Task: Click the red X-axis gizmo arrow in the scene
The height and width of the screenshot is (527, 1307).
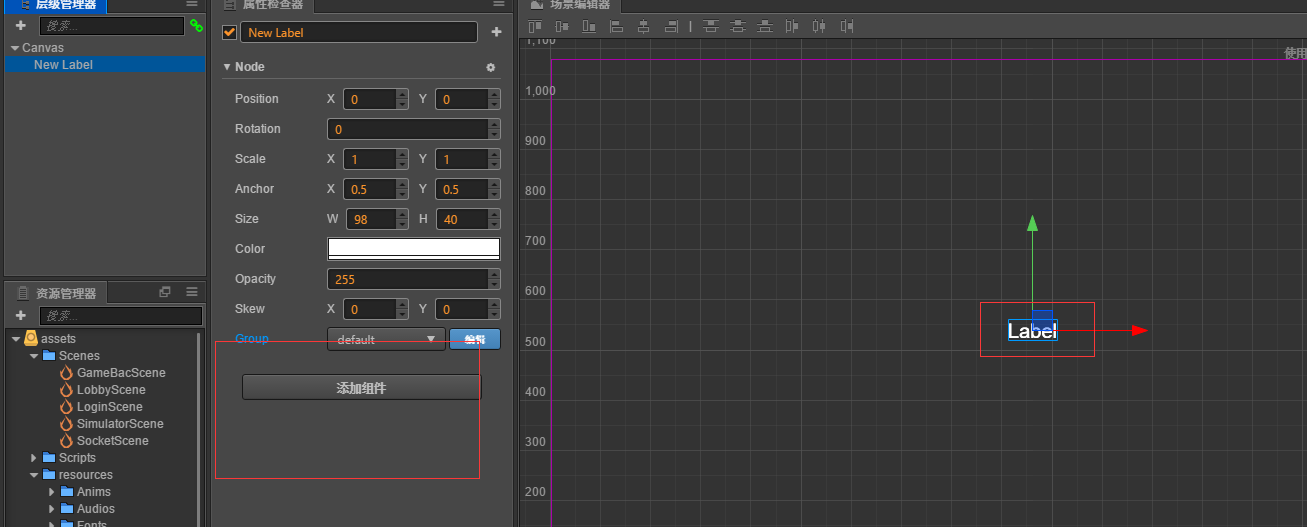Action: tap(1139, 330)
